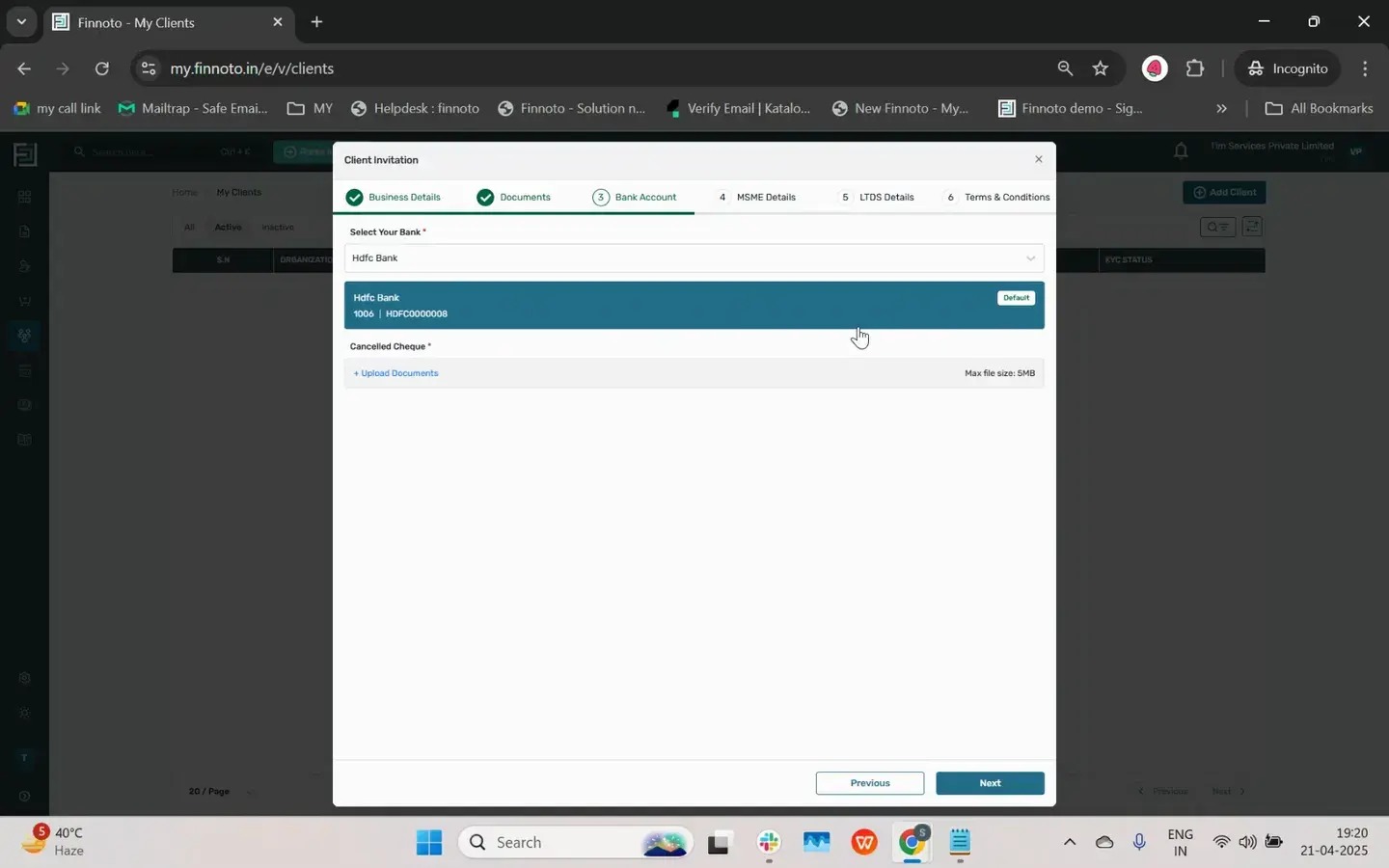Open the browser extensions menu

pos(1196,68)
